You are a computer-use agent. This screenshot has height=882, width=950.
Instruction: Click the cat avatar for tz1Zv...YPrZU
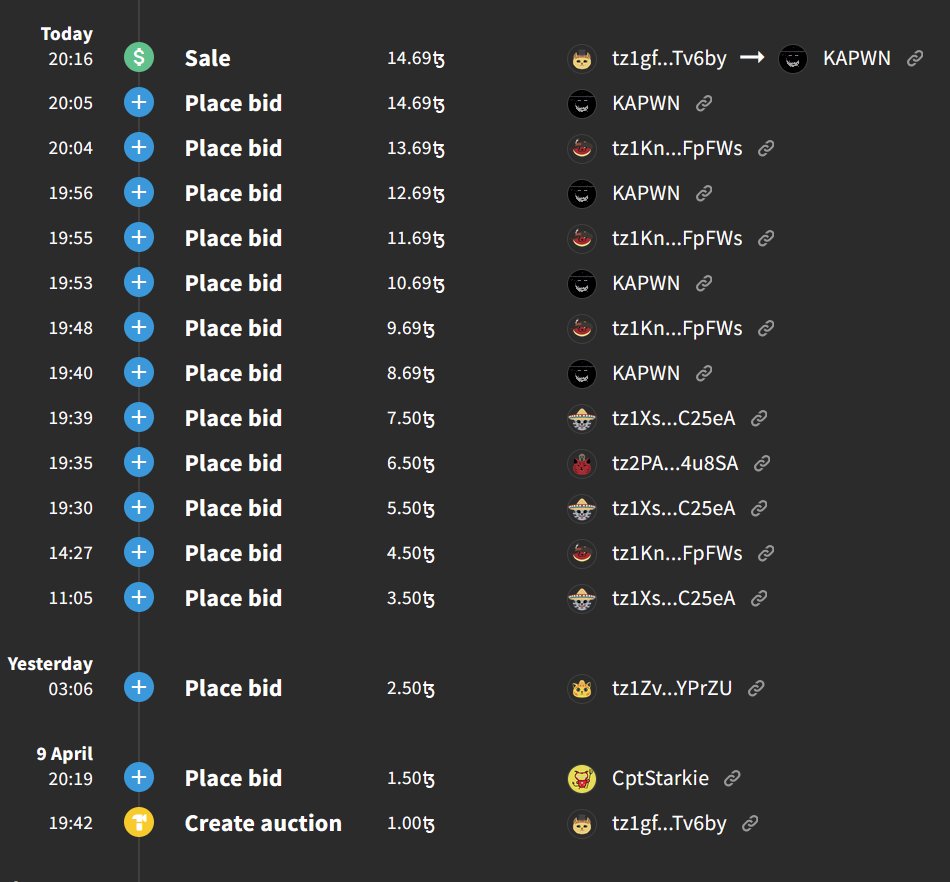point(582,689)
